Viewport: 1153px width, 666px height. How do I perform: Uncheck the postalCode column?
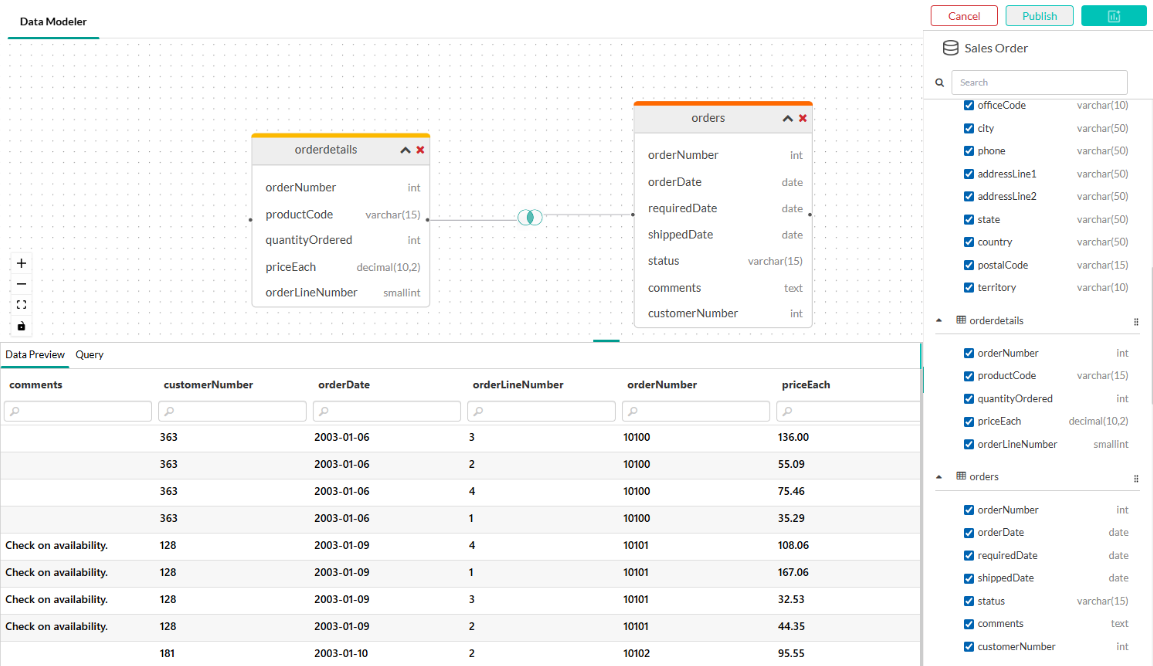click(x=968, y=265)
